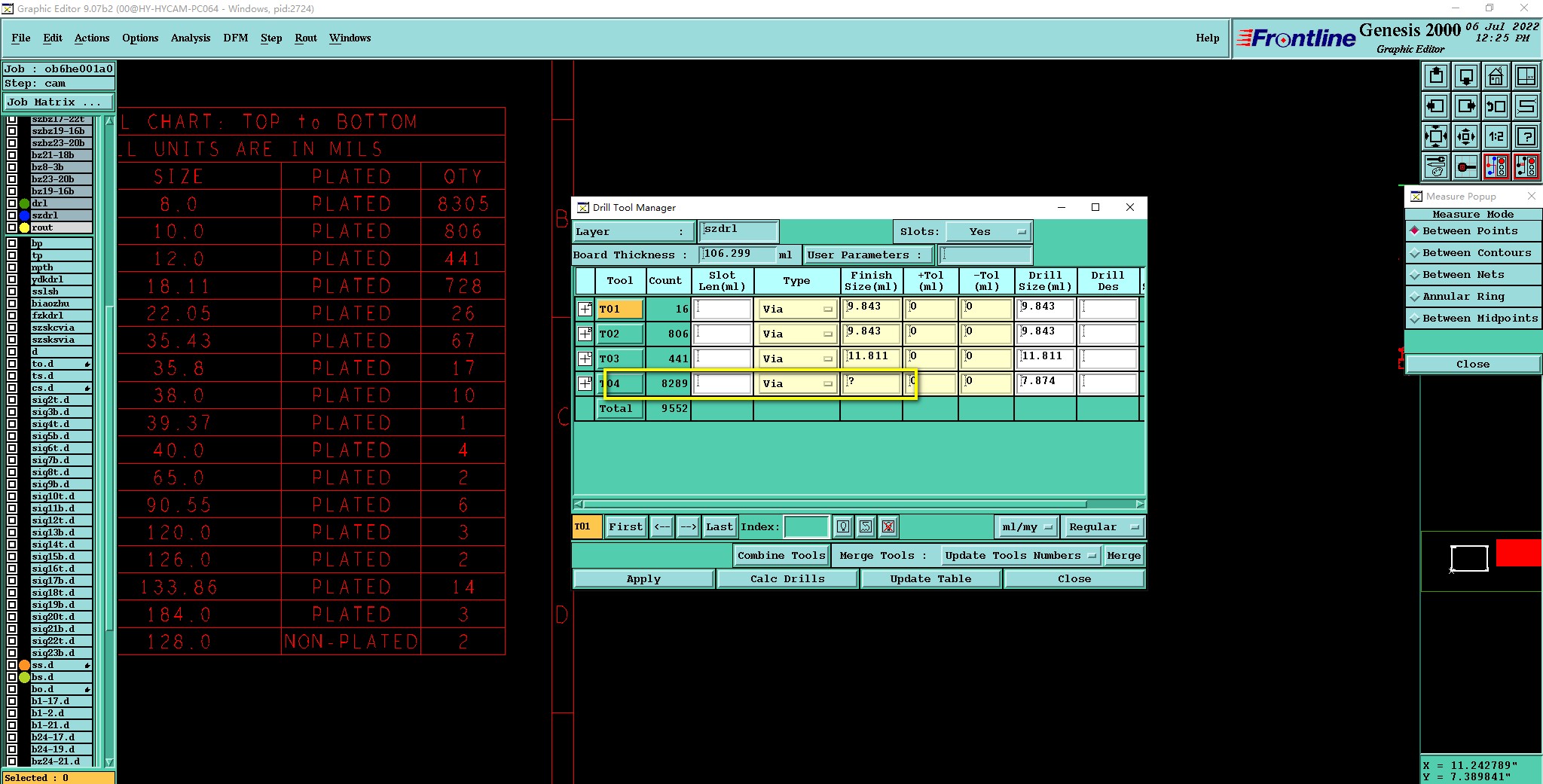Open the wrench and palette settings icon
This screenshot has height=784, width=1543.
pos(1436,166)
